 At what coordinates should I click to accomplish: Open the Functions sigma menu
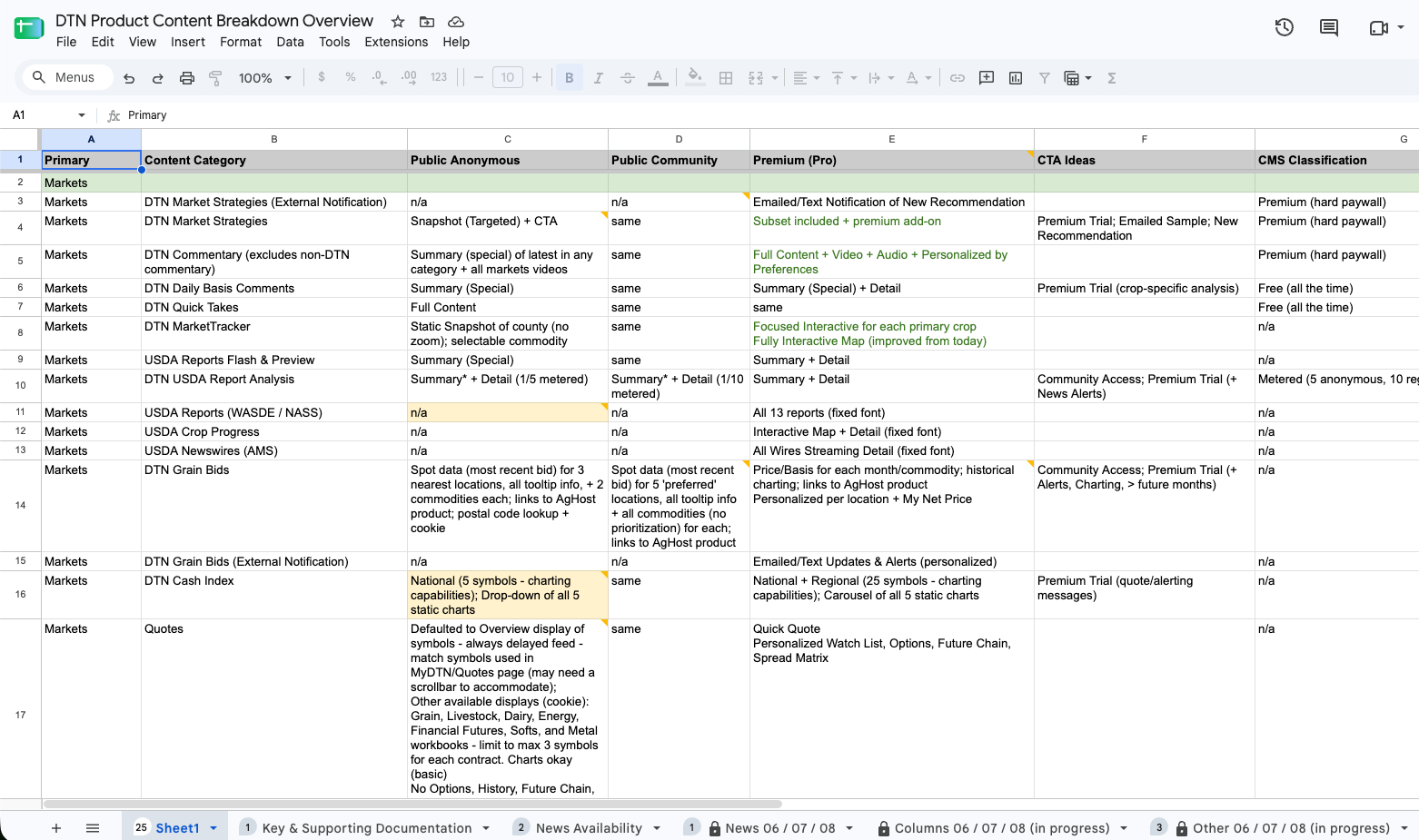(1112, 78)
